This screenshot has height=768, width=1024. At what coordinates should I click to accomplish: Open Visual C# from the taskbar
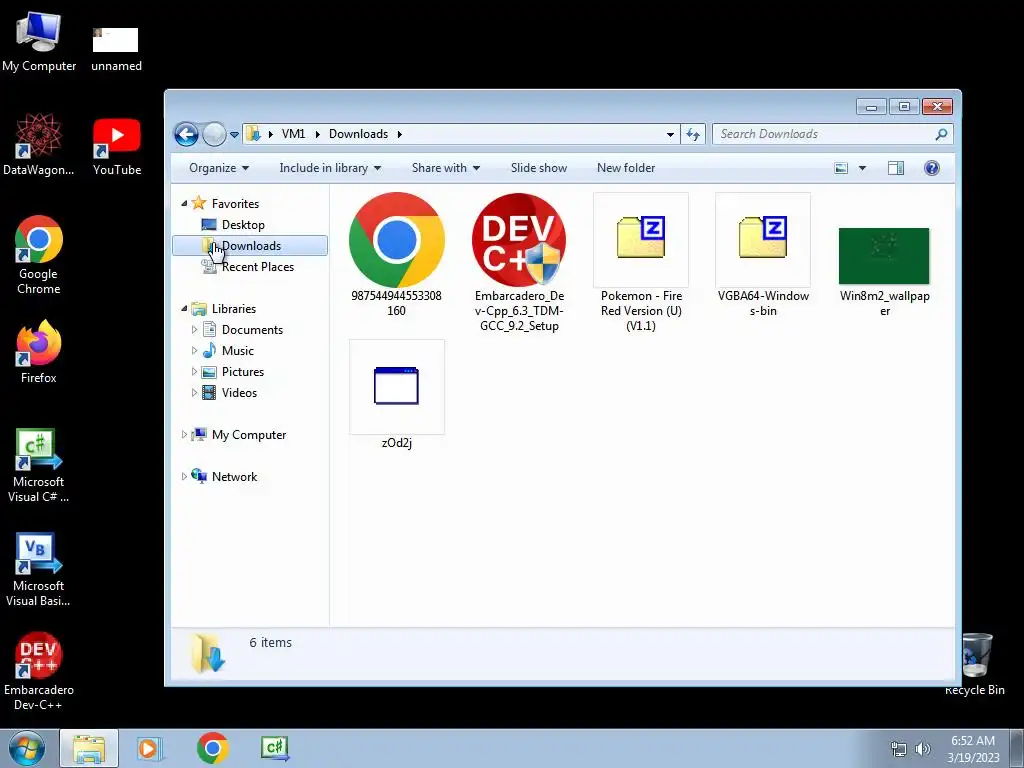pyautogui.click(x=275, y=748)
